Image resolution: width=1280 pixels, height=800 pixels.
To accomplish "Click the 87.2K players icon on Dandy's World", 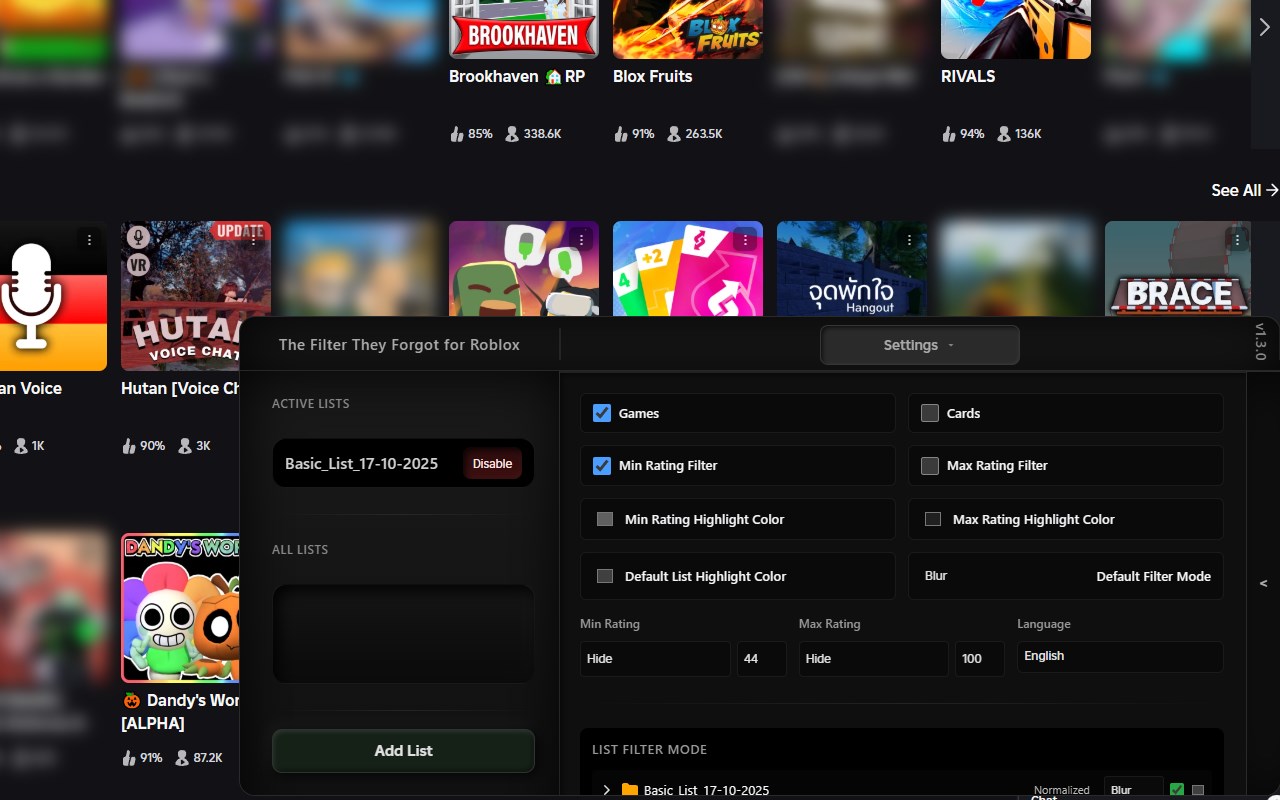I will [183, 757].
